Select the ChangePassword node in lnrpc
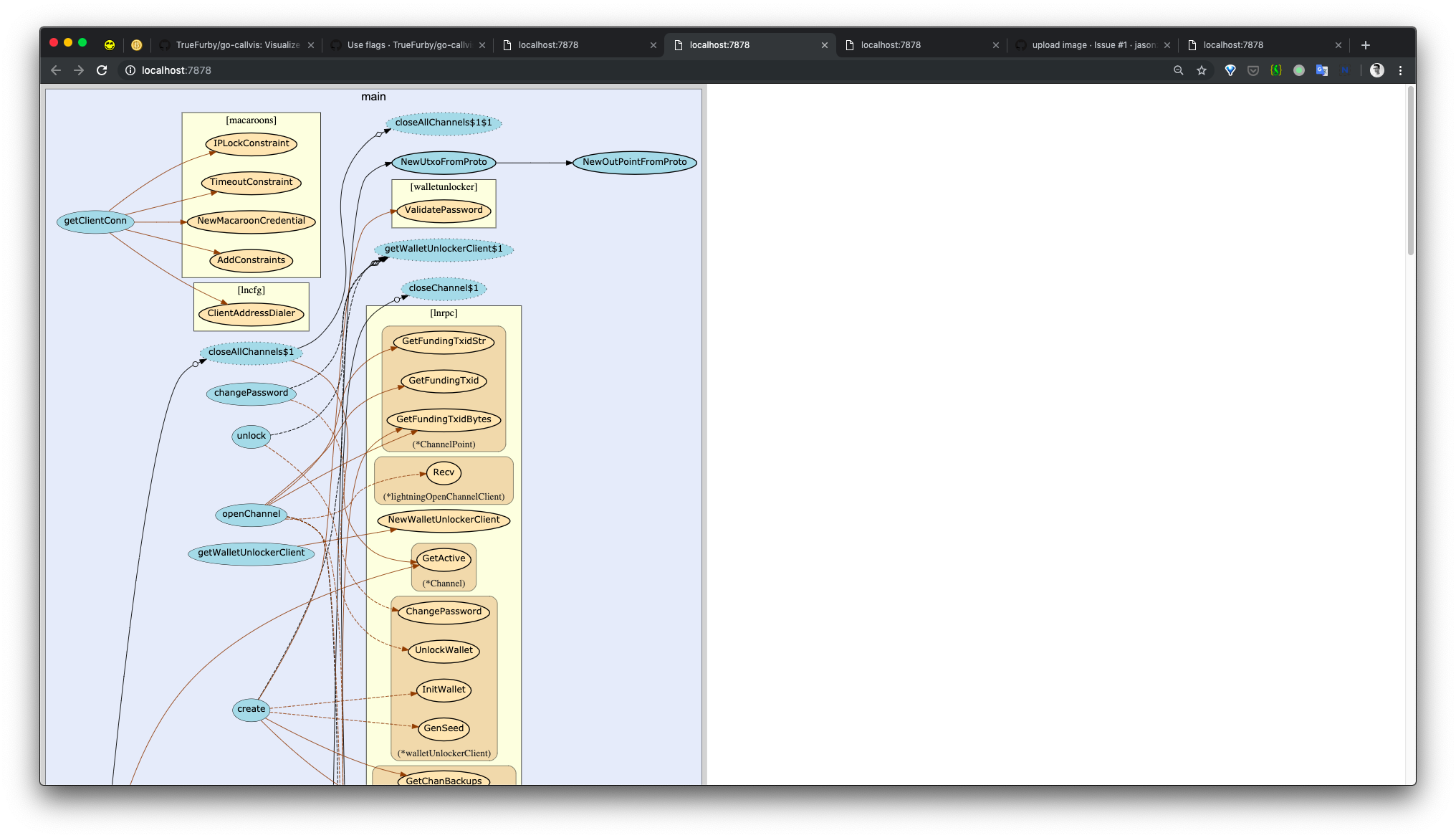 (x=444, y=611)
